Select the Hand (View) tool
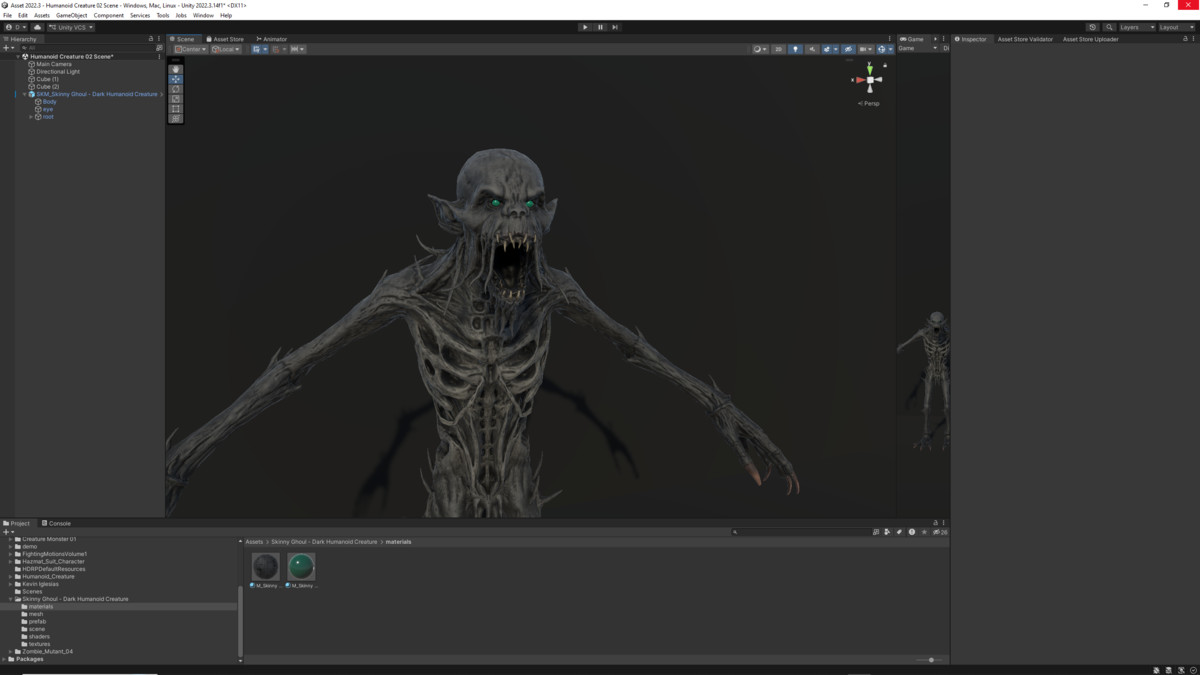Screen dimensions: 1200x675 [176, 69]
